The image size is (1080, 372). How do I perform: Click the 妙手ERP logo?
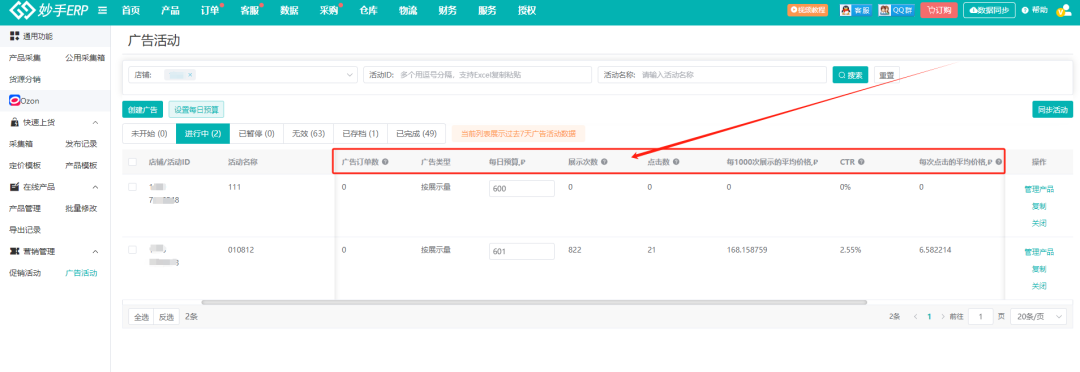coord(48,10)
